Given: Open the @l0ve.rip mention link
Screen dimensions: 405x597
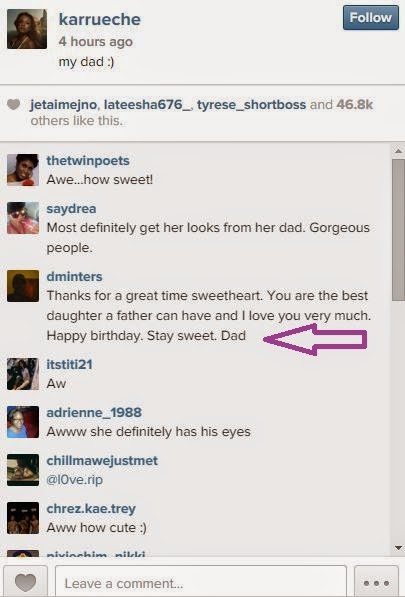Looking at the screenshot, I should tap(75, 479).
